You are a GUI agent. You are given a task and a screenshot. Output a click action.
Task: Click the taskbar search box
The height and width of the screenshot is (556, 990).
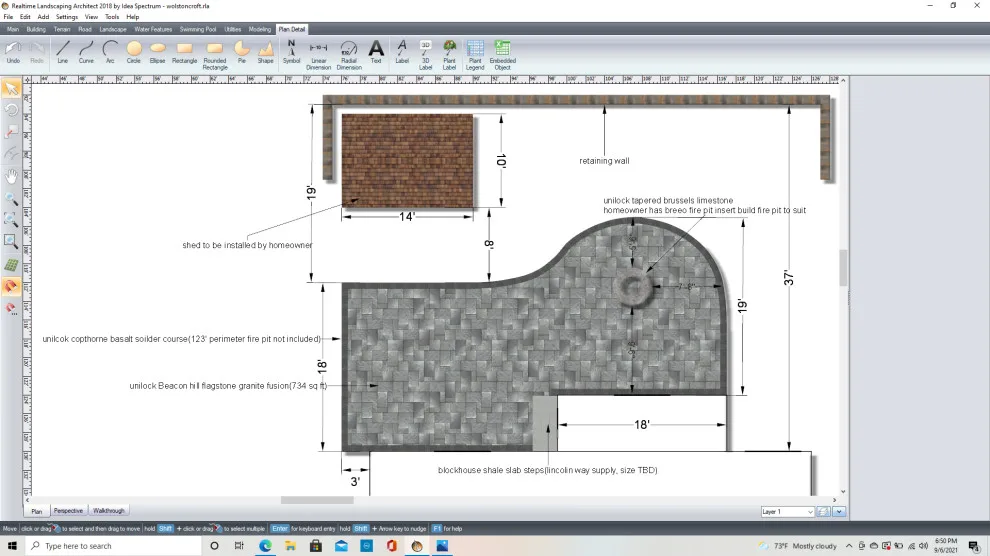click(x=114, y=546)
